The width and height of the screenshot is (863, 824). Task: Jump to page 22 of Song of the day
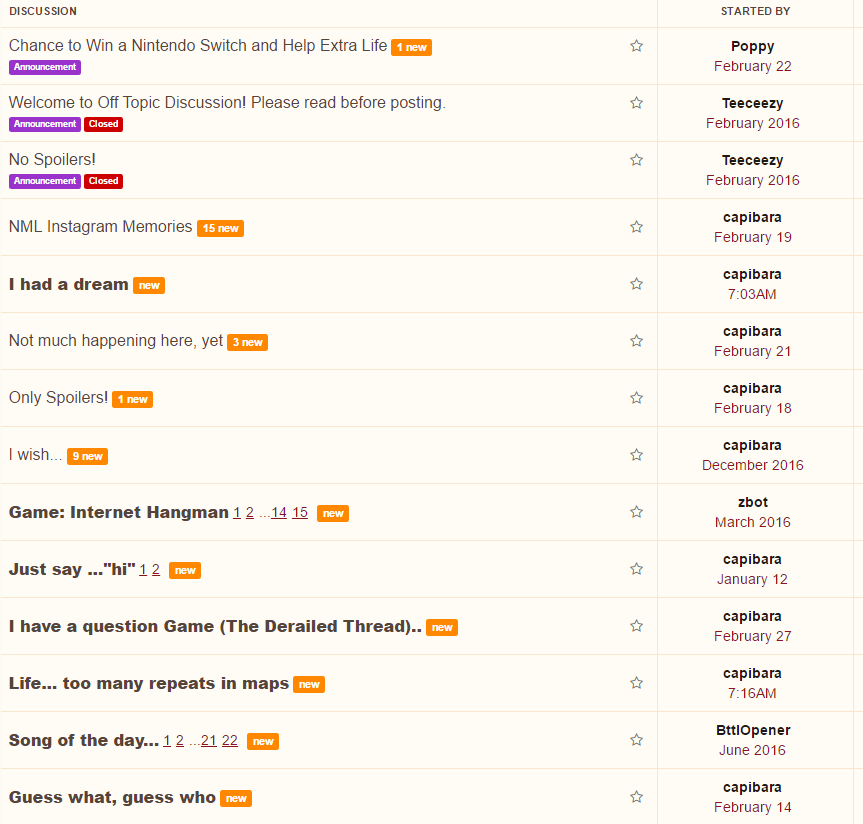[230, 741]
